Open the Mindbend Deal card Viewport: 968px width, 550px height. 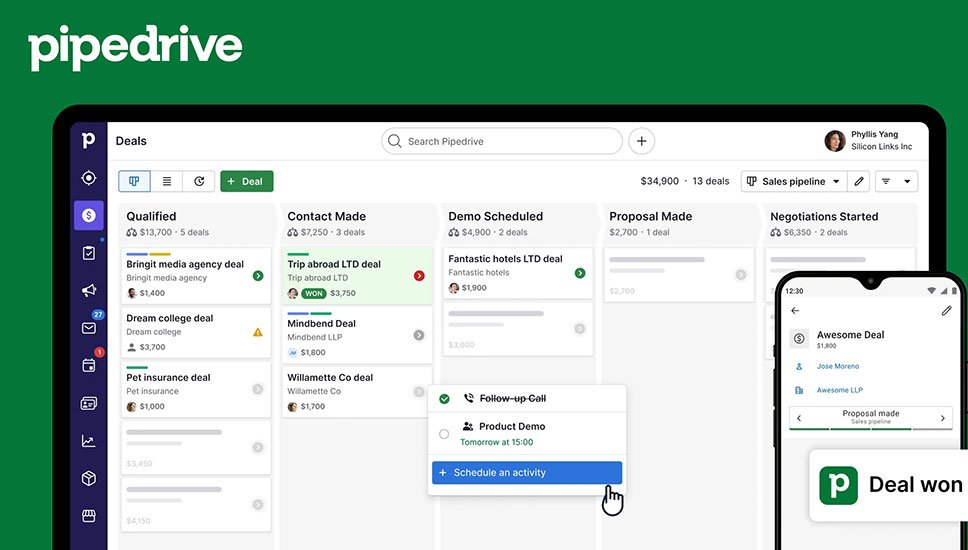pos(357,335)
